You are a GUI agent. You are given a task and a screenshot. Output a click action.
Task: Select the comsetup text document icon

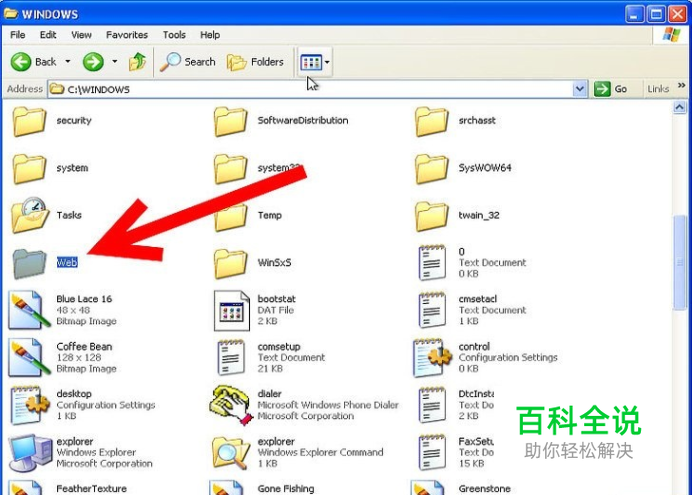tap(231, 357)
